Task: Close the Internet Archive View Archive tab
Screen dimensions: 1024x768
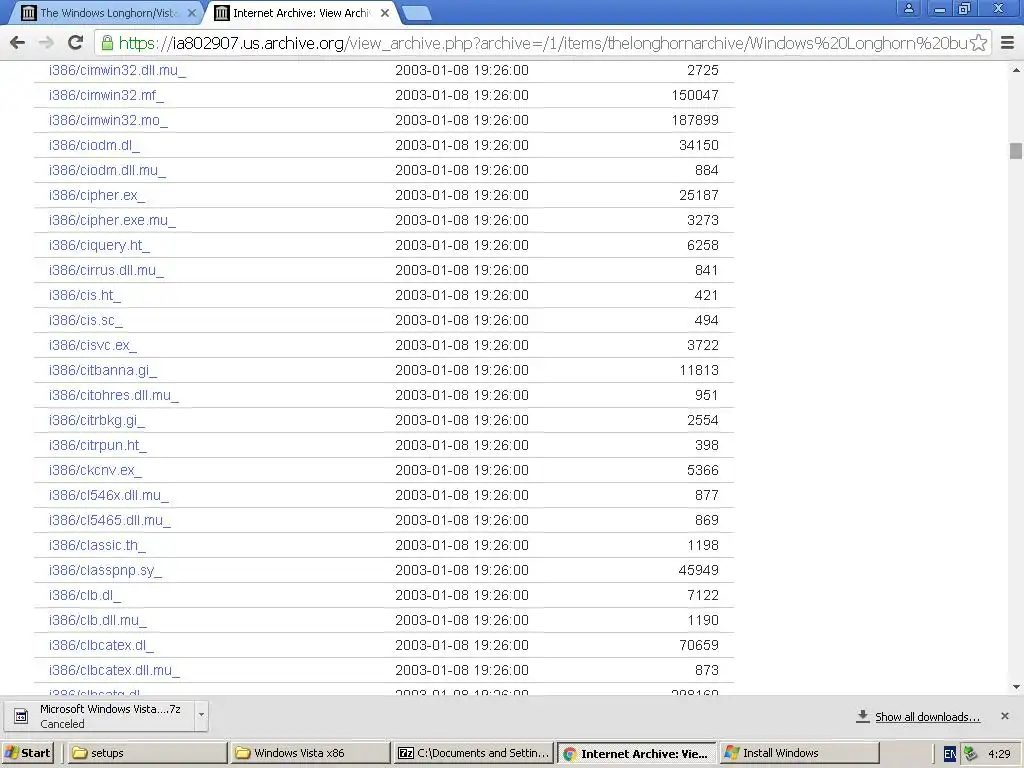Action: point(385,13)
